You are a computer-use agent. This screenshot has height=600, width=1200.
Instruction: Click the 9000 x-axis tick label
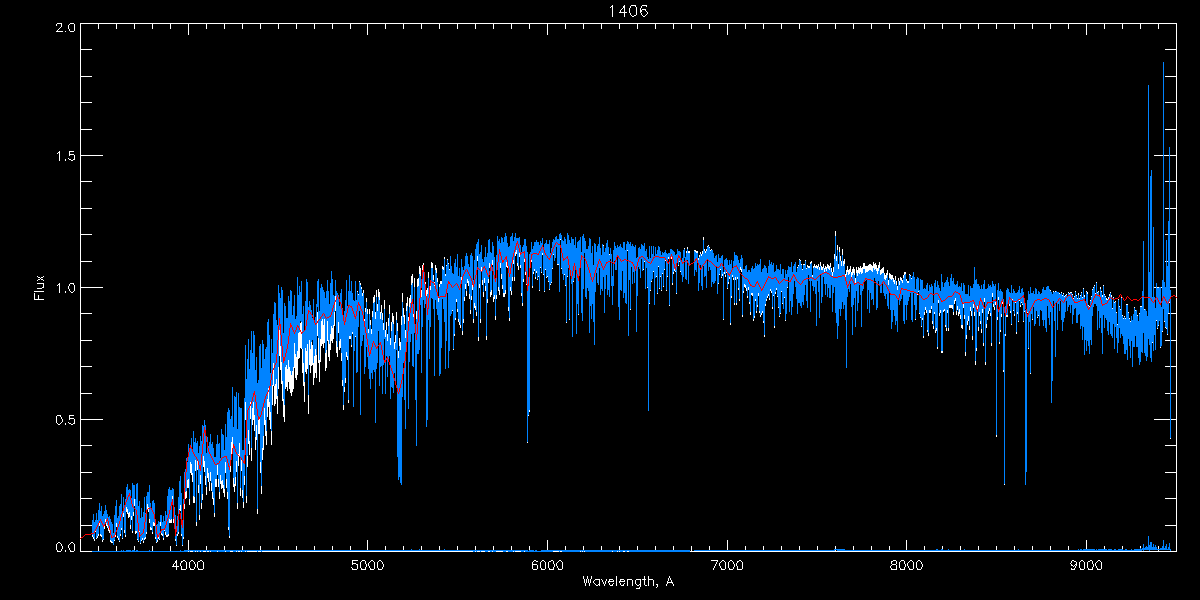point(1087,564)
